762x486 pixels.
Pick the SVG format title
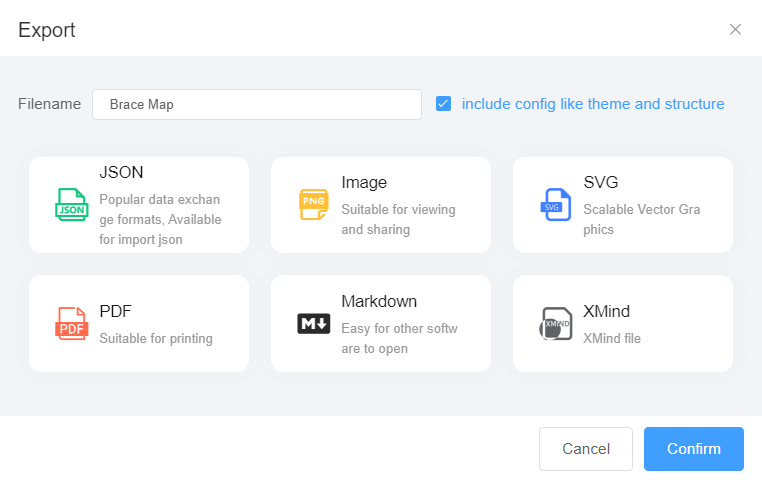point(601,182)
